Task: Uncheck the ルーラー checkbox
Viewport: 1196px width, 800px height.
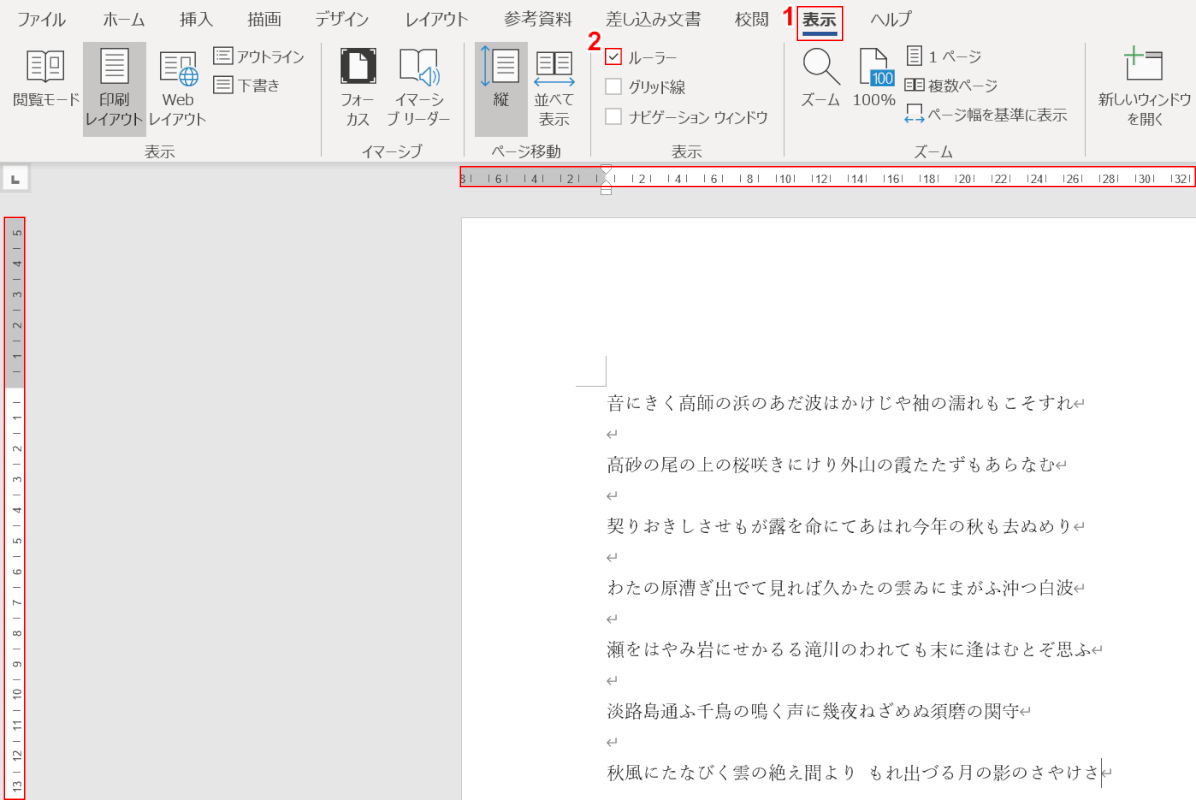Action: (x=614, y=58)
